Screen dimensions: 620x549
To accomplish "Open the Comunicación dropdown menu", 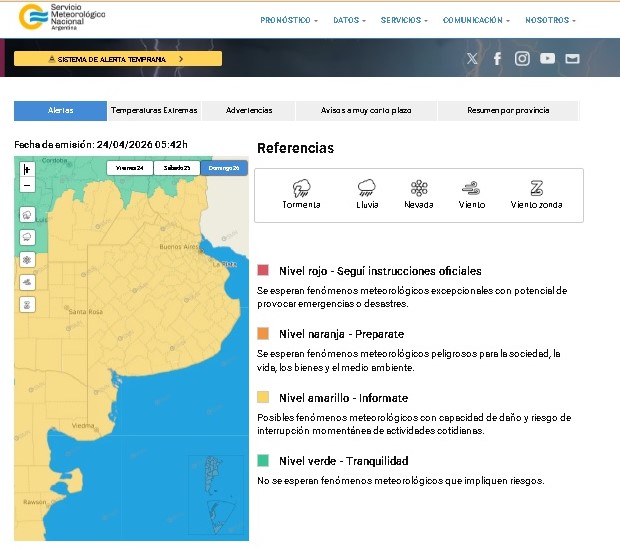I will pos(475,20).
